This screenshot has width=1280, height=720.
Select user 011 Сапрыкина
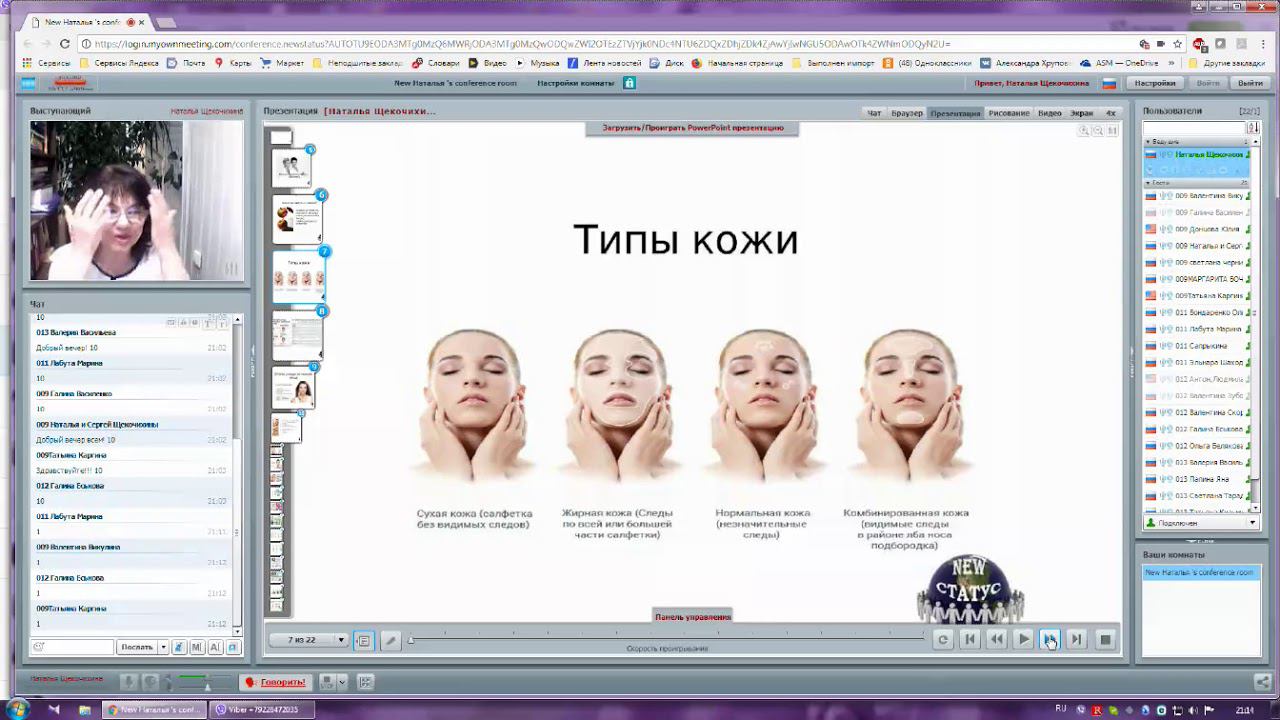point(1196,346)
